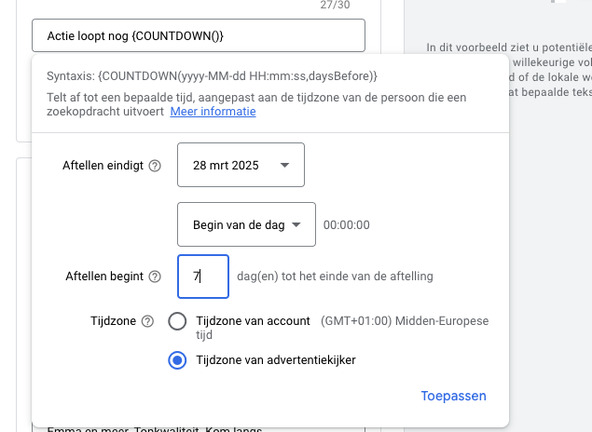Viewport: 592px width, 432px height.
Task: Click the Aftellen eindigt label
Action: 103,165
